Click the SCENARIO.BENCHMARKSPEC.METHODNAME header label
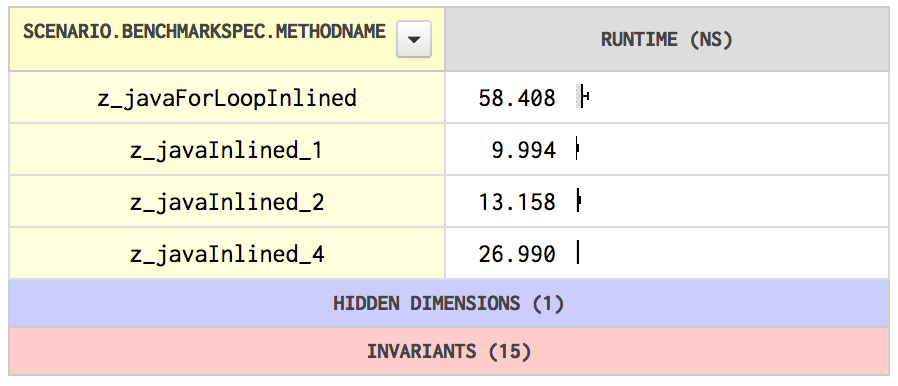 [204, 31]
